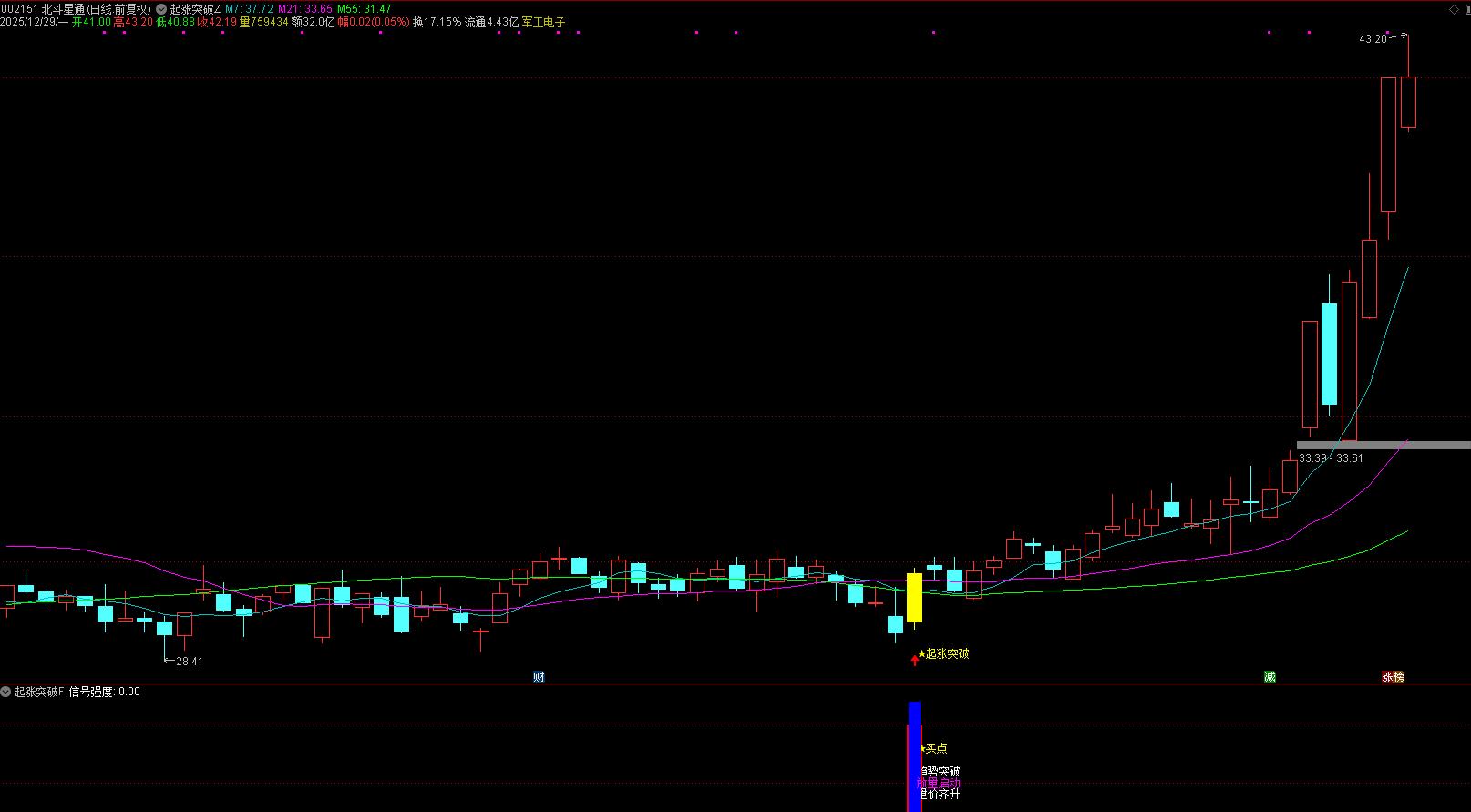Click the green 减 marker on the timeline

point(1270,676)
